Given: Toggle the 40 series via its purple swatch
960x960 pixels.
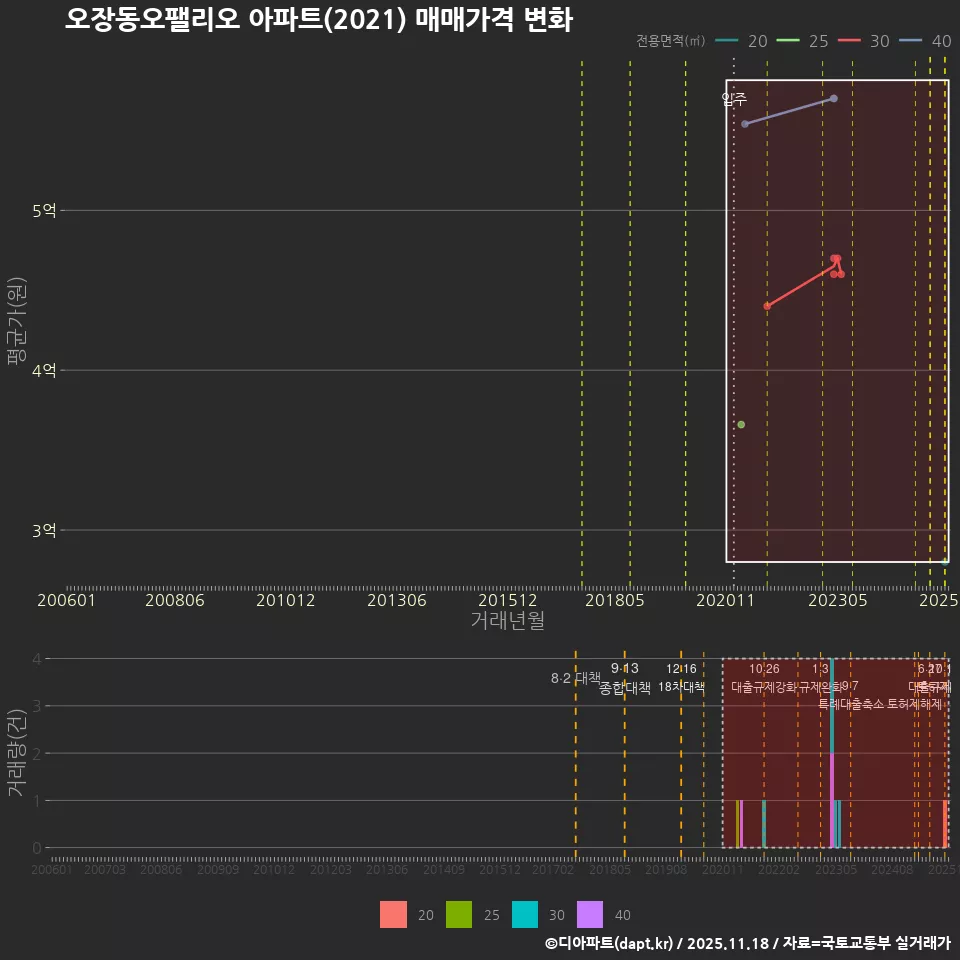Looking at the screenshot, I should click(x=589, y=915).
